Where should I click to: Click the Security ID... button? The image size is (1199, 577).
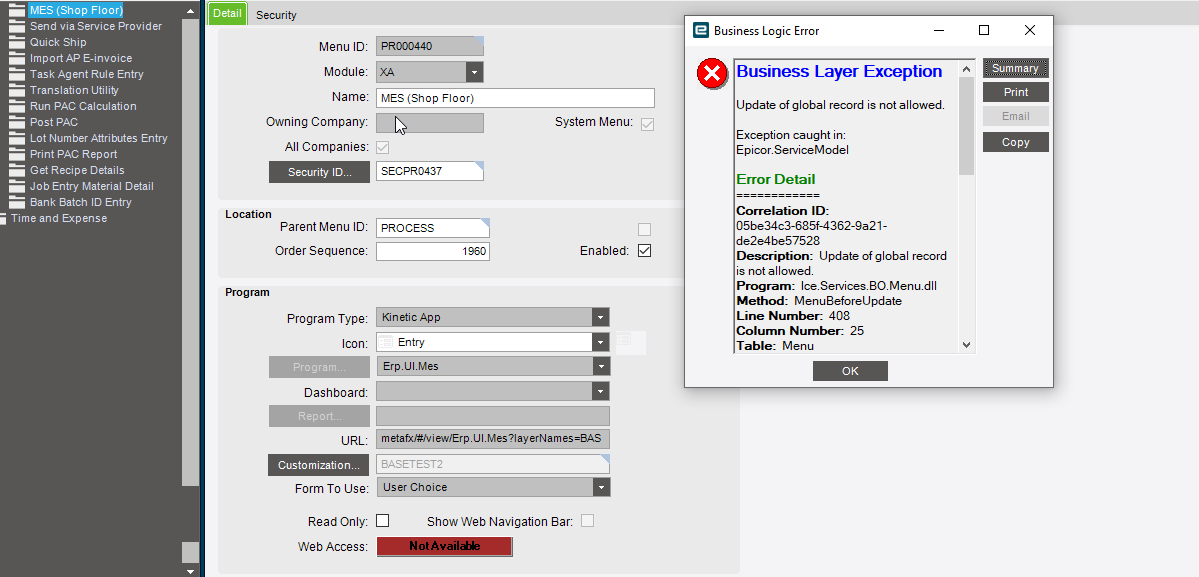(320, 172)
